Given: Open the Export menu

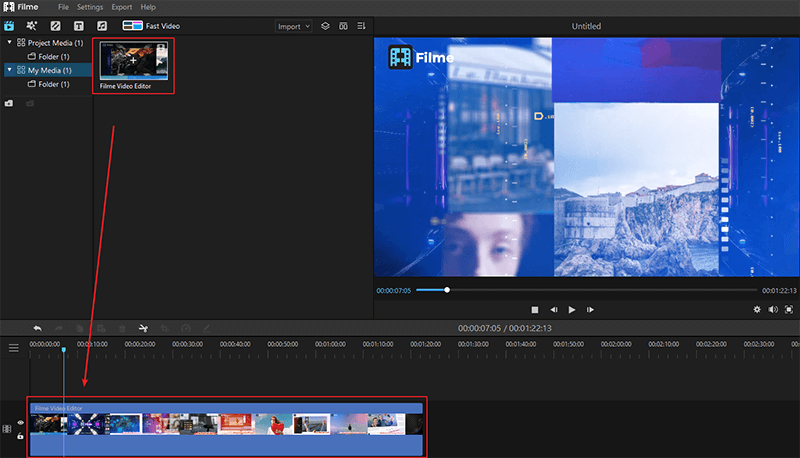Looking at the screenshot, I should (x=121, y=7).
